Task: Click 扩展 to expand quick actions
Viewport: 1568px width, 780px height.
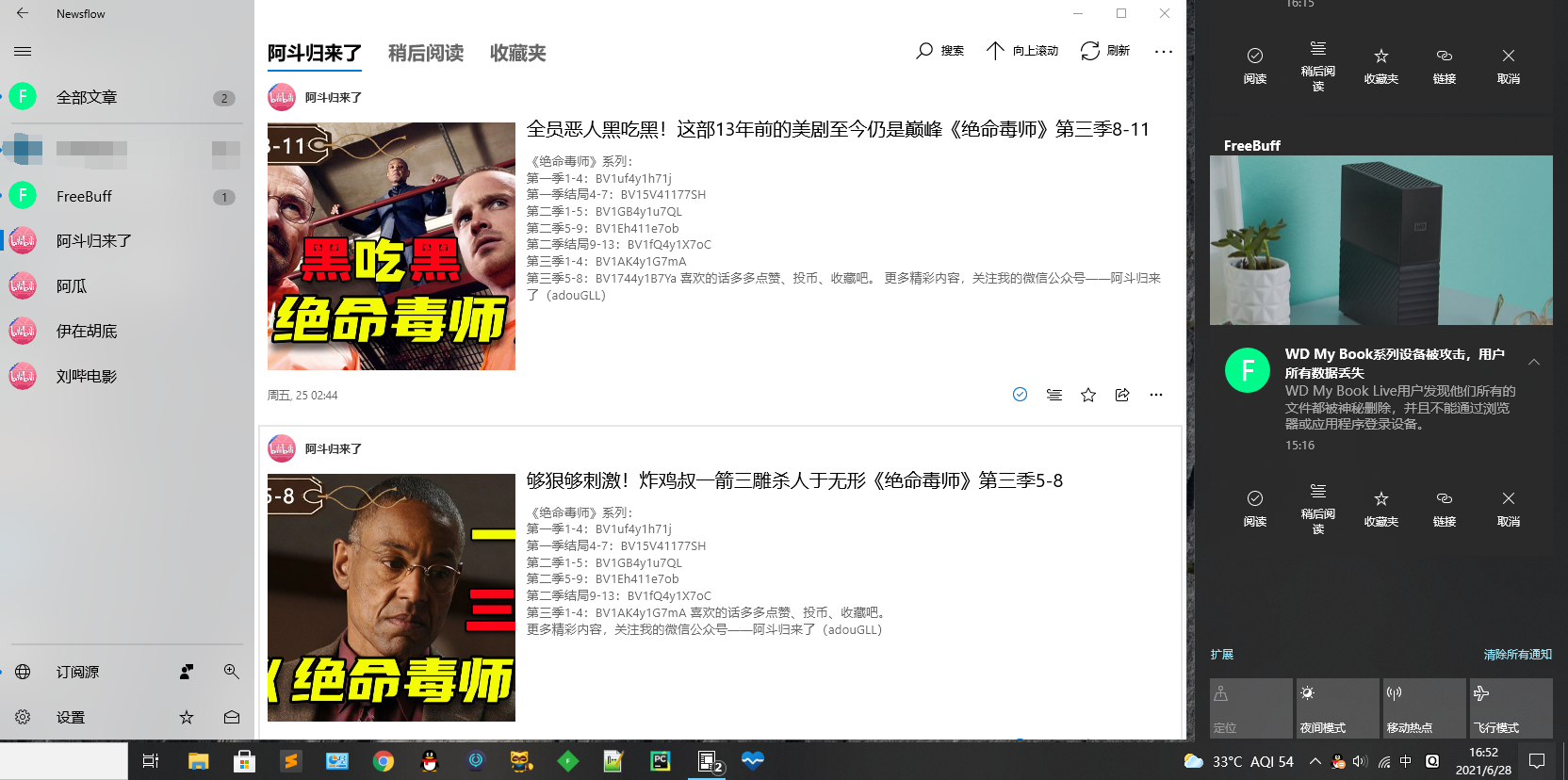Action: pyautogui.click(x=1222, y=655)
